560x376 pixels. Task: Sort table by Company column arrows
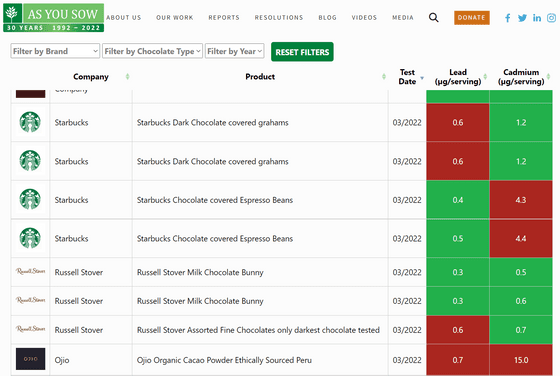[x=128, y=76]
